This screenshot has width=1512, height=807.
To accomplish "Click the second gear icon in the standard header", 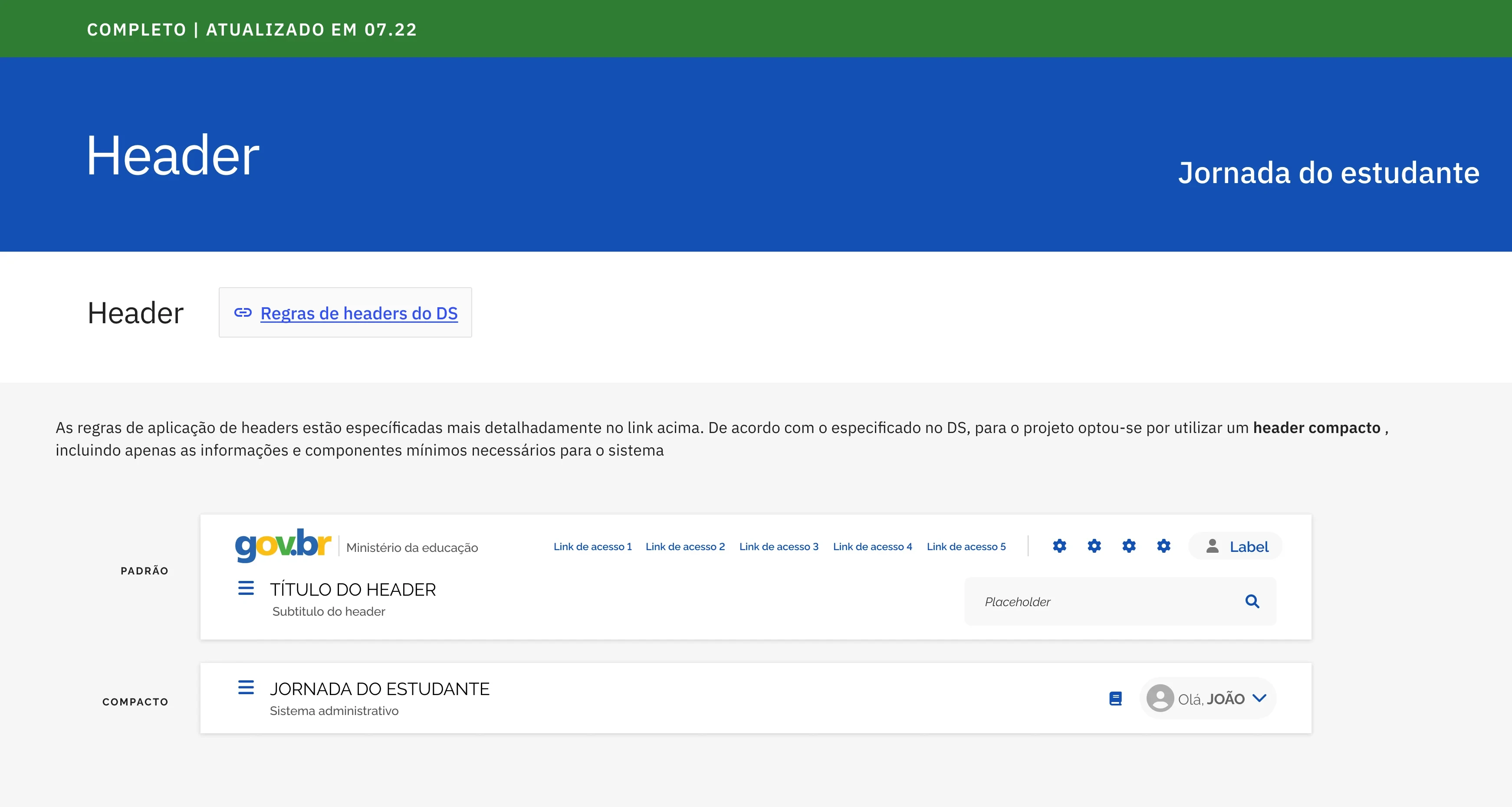I will (x=1094, y=546).
